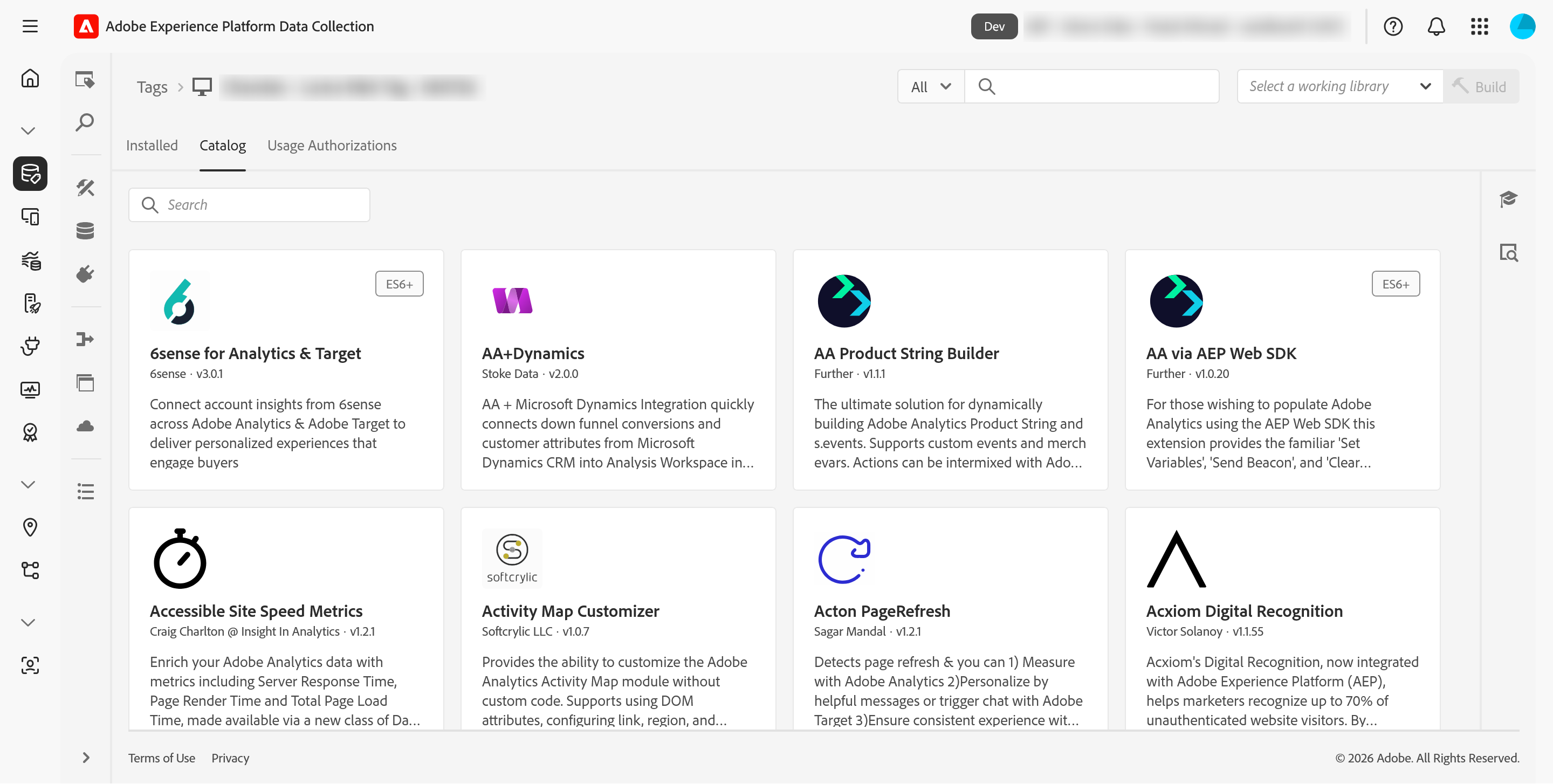Image resolution: width=1553 pixels, height=784 pixels.
Task: Open the Activity Map Customizer softcrylic logo
Action: (x=512, y=559)
